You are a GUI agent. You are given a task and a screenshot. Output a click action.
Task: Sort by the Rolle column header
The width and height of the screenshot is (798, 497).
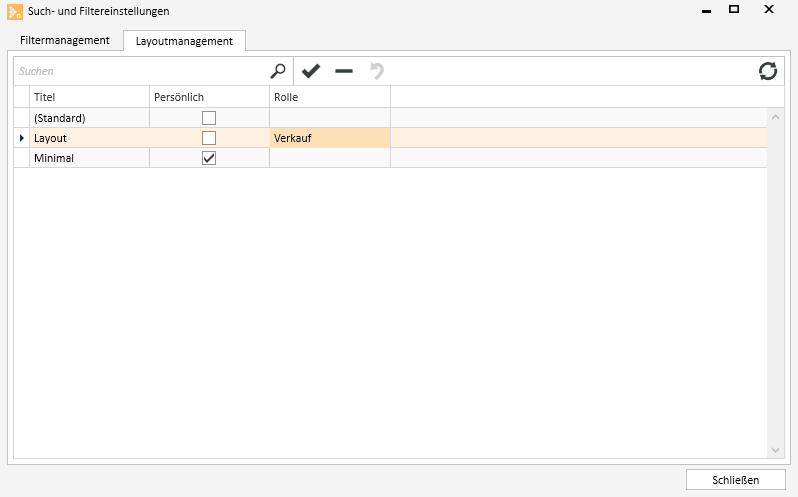[329, 97]
